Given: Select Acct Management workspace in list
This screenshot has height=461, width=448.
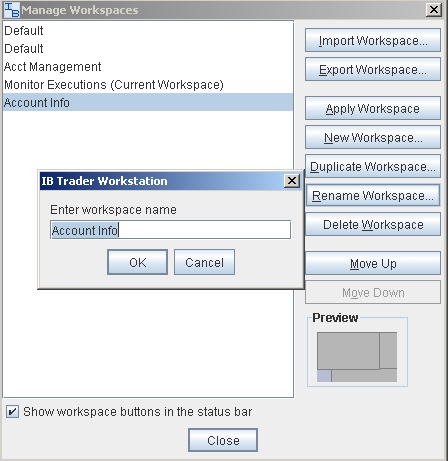Looking at the screenshot, I should [x=148, y=67].
